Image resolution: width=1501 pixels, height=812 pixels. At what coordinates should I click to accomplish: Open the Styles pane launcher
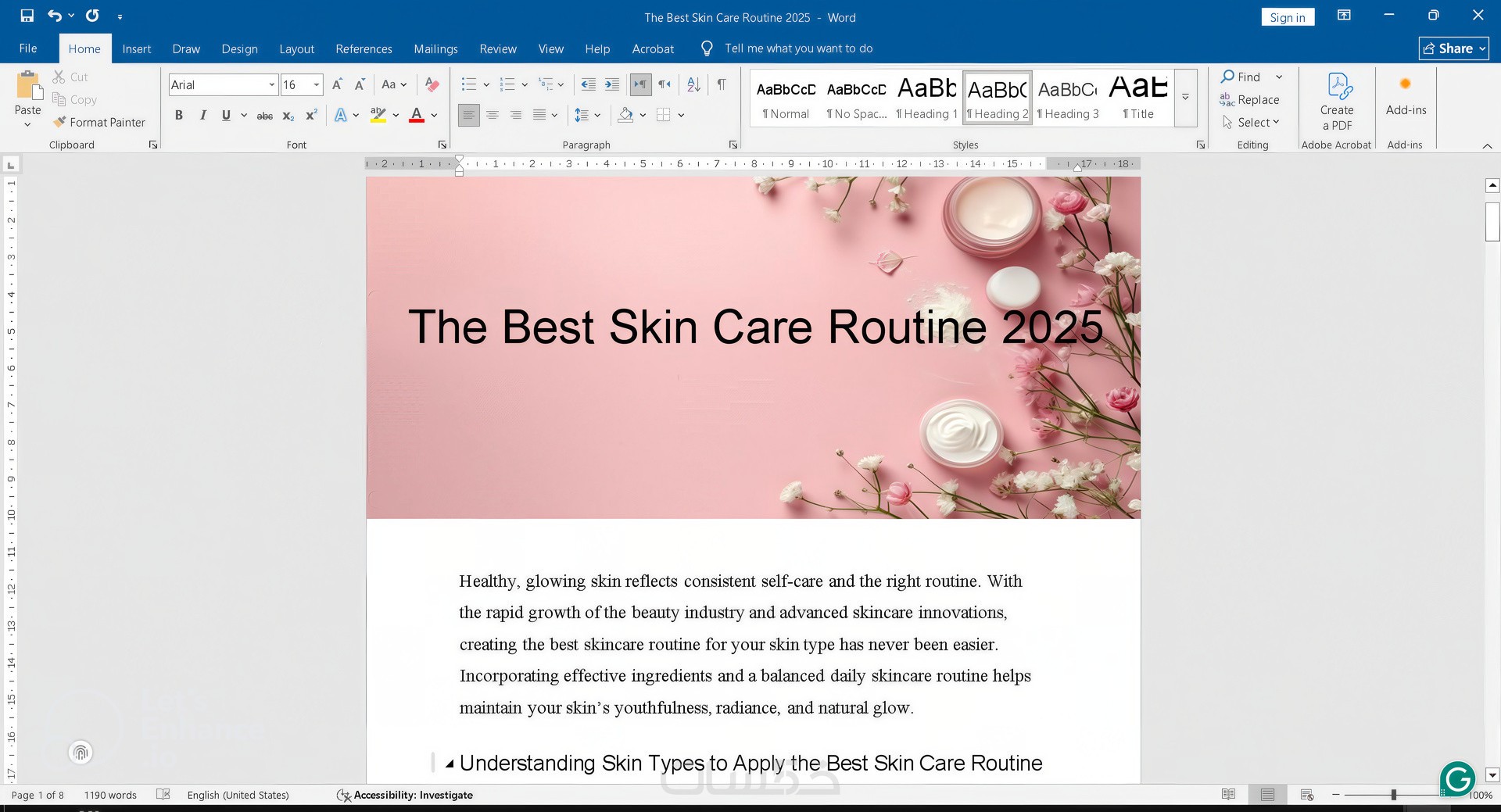click(1201, 145)
